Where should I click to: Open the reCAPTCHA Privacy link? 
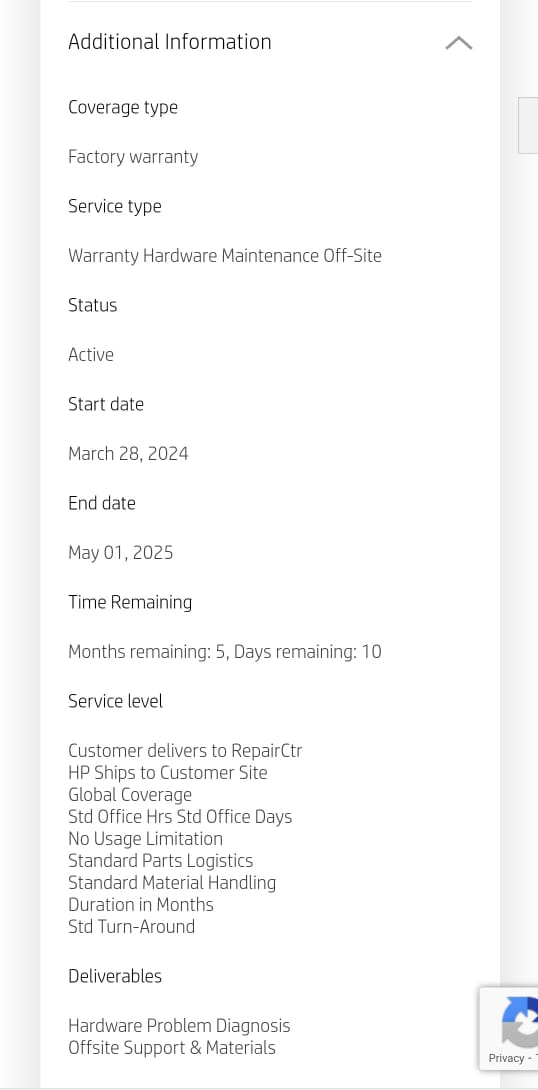[x=506, y=1058]
